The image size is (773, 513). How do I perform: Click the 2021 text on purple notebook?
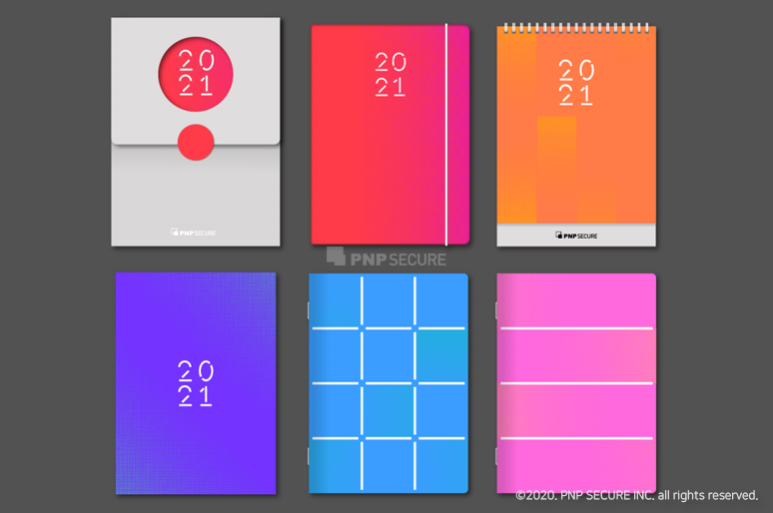coord(195,382)
